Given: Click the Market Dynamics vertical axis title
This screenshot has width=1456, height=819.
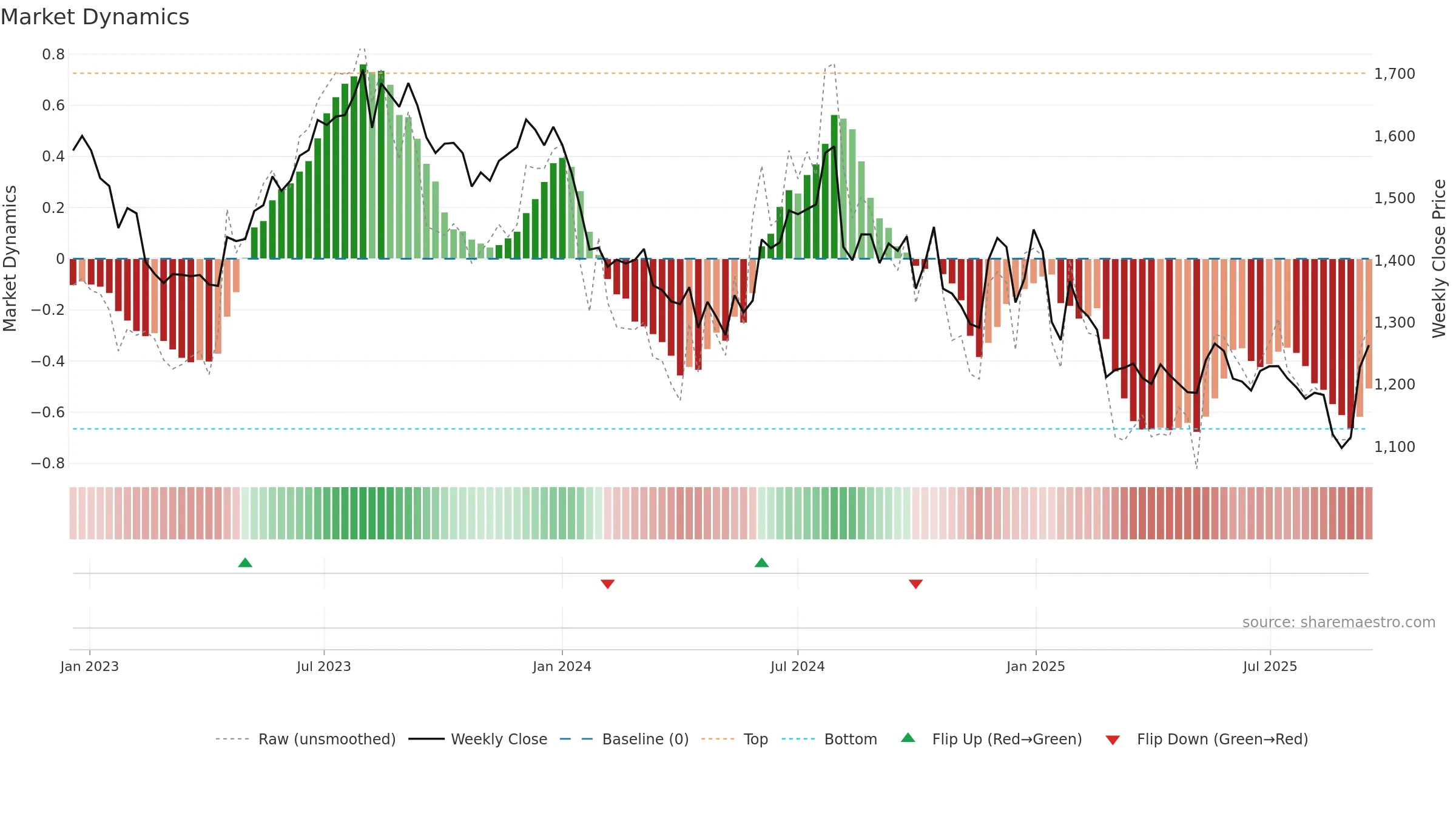Looking at the screenshot, I should [10, 258].
